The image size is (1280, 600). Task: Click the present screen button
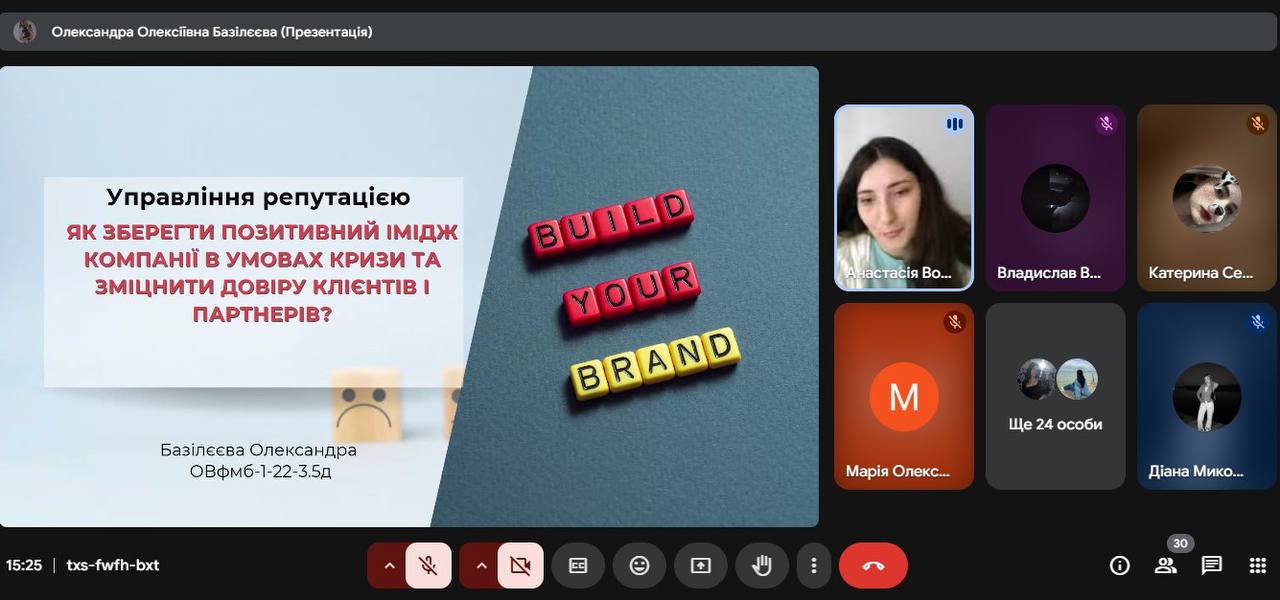pyautogui.click(x=700, y=566)
